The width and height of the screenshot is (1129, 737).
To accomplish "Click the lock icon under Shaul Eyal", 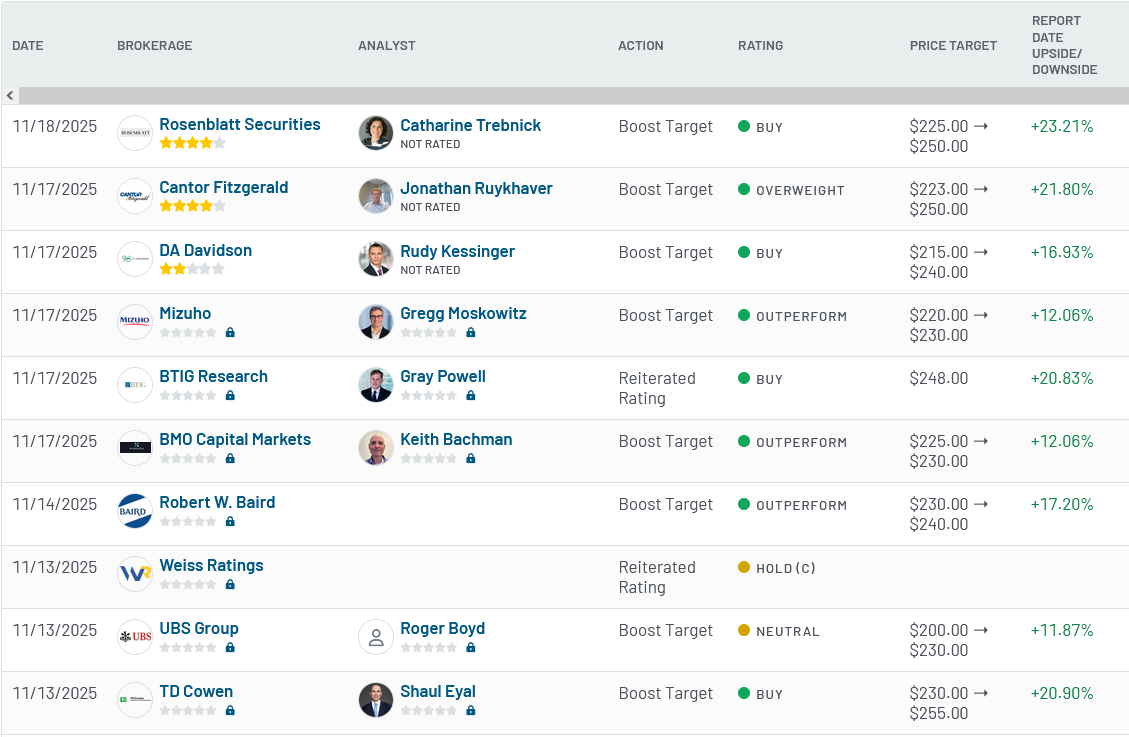I will 471,710.
